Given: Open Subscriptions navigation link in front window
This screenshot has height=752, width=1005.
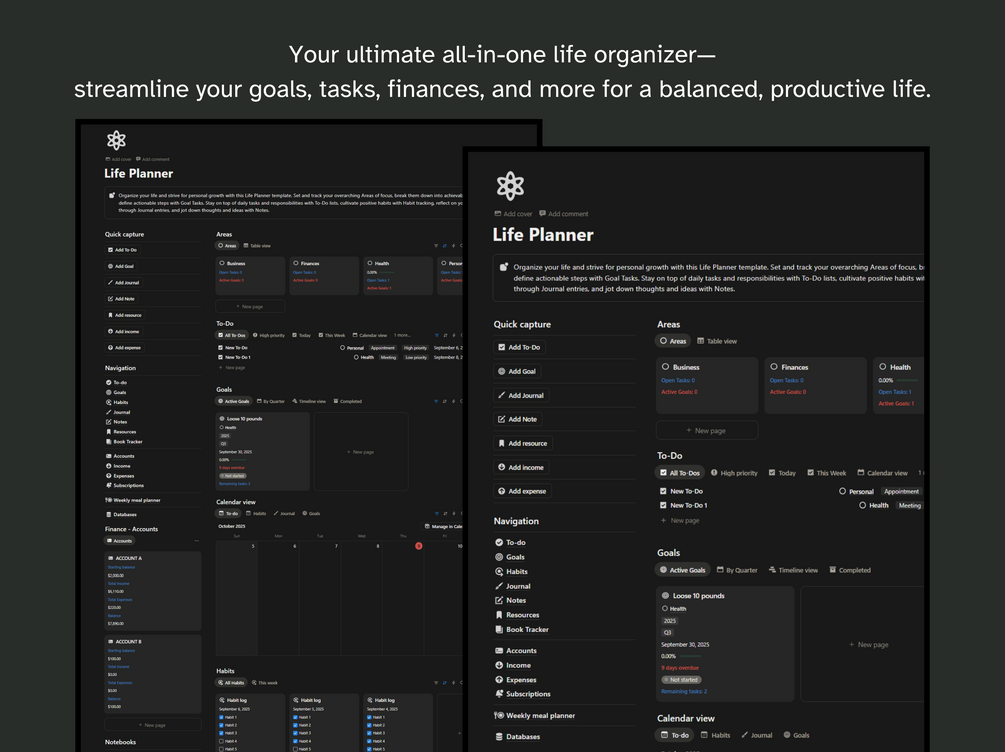Looking at the screenshot, I should point(522,694).
